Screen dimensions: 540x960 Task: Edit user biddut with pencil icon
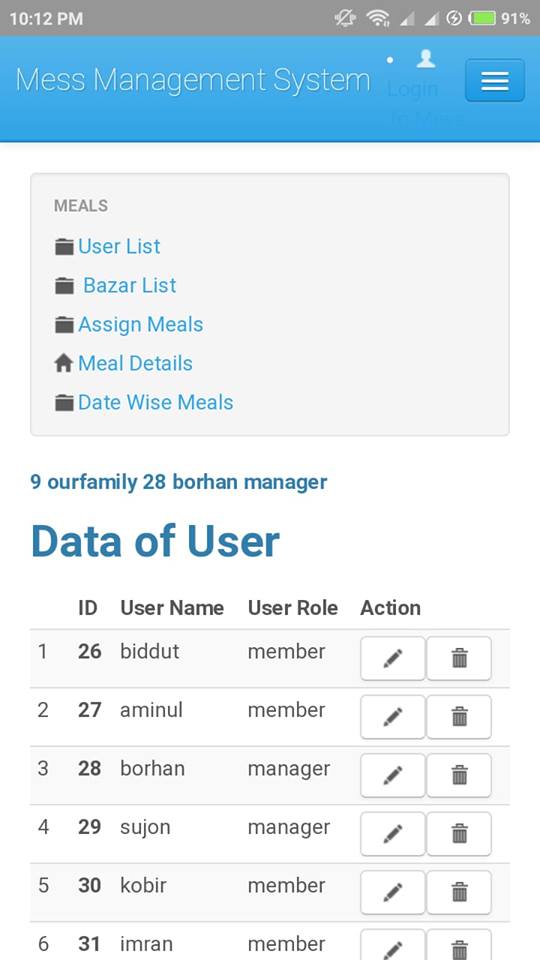point(392,658)
